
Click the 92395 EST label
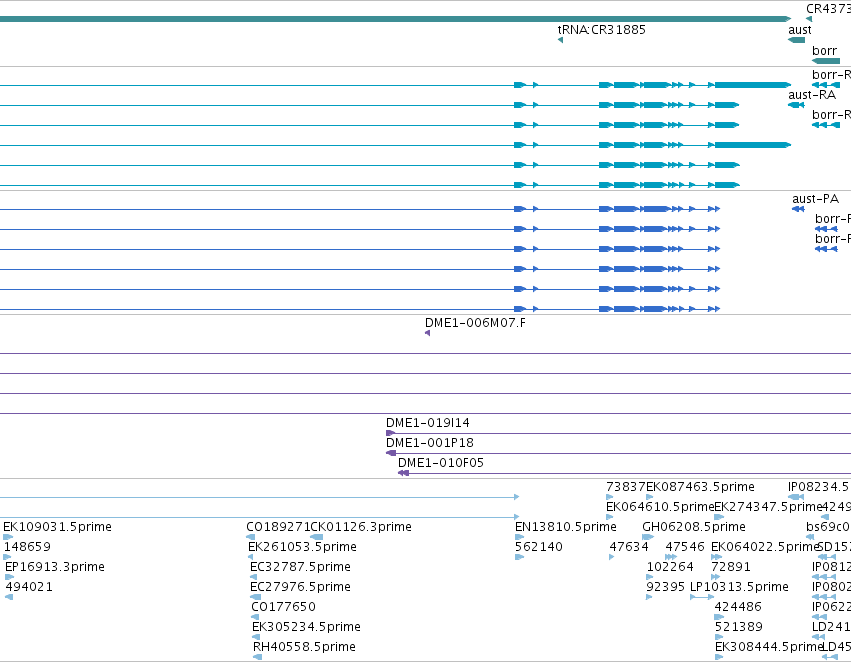[x=665, y=587]
